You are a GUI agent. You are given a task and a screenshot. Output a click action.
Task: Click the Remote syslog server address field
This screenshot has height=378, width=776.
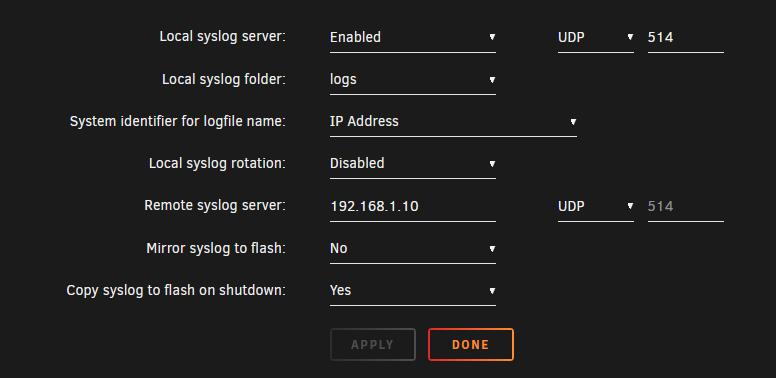(413, 206)
